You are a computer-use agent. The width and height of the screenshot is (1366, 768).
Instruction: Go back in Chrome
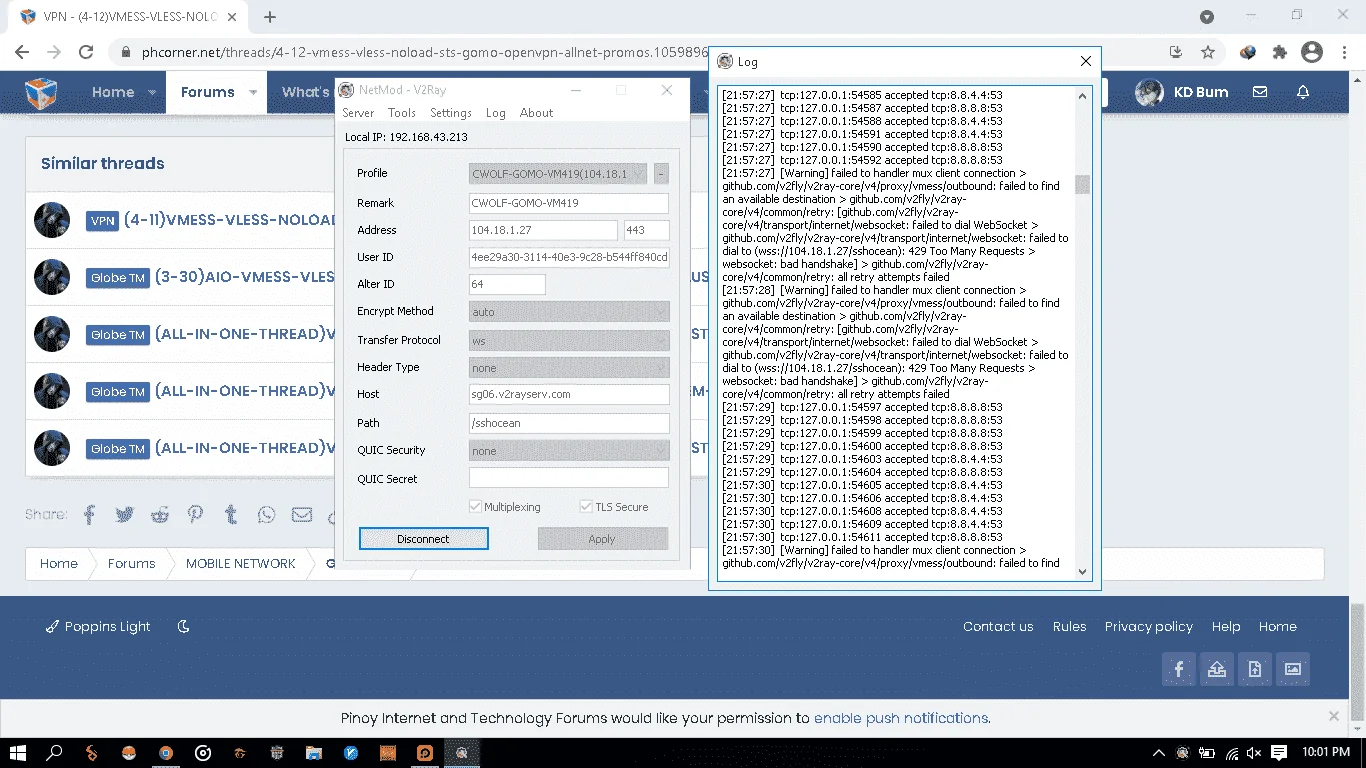pyautogui.click(x=22, y=52)
